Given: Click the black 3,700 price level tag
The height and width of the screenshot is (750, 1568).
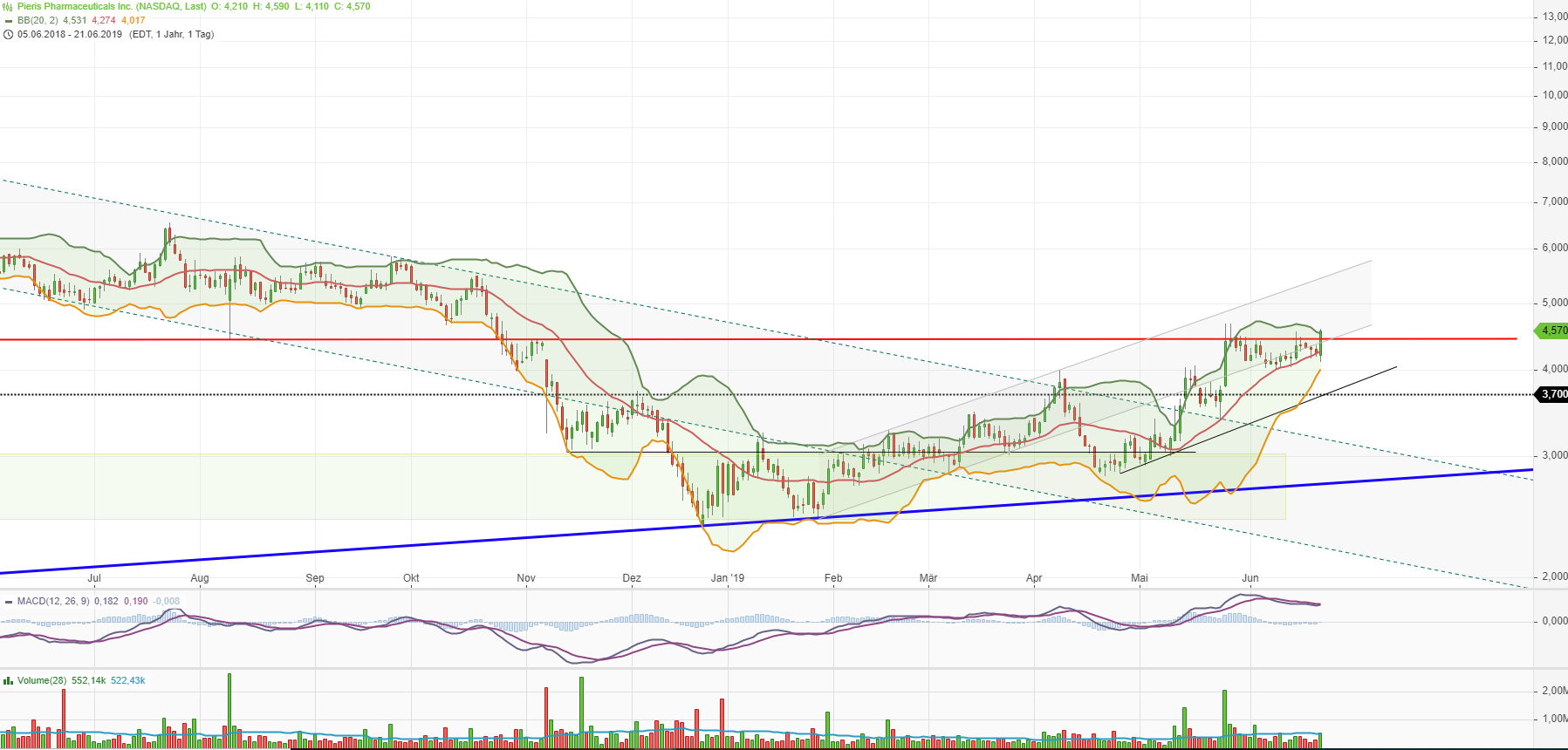Looking at the screenshot, I should (1552, 394).
